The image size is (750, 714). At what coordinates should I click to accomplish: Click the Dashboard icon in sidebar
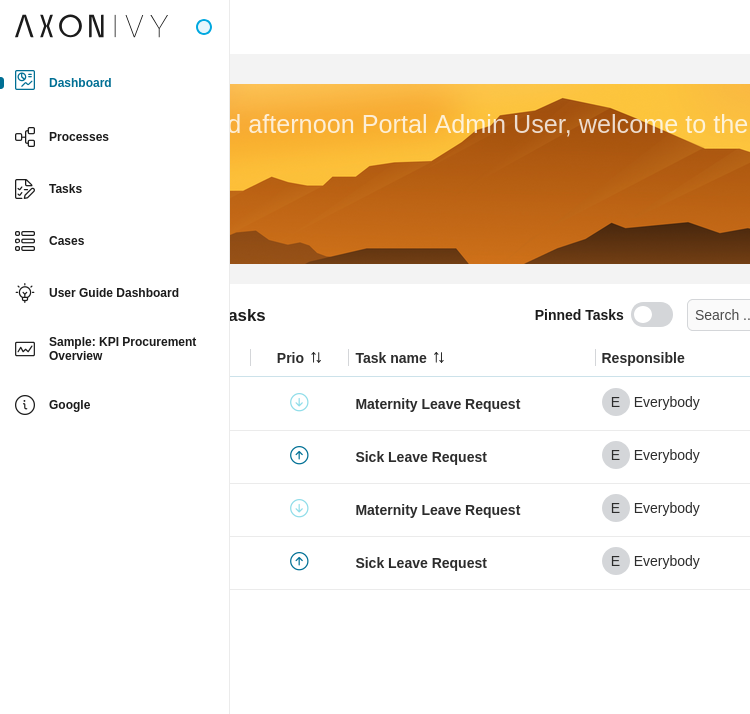[x=25, y=81]
